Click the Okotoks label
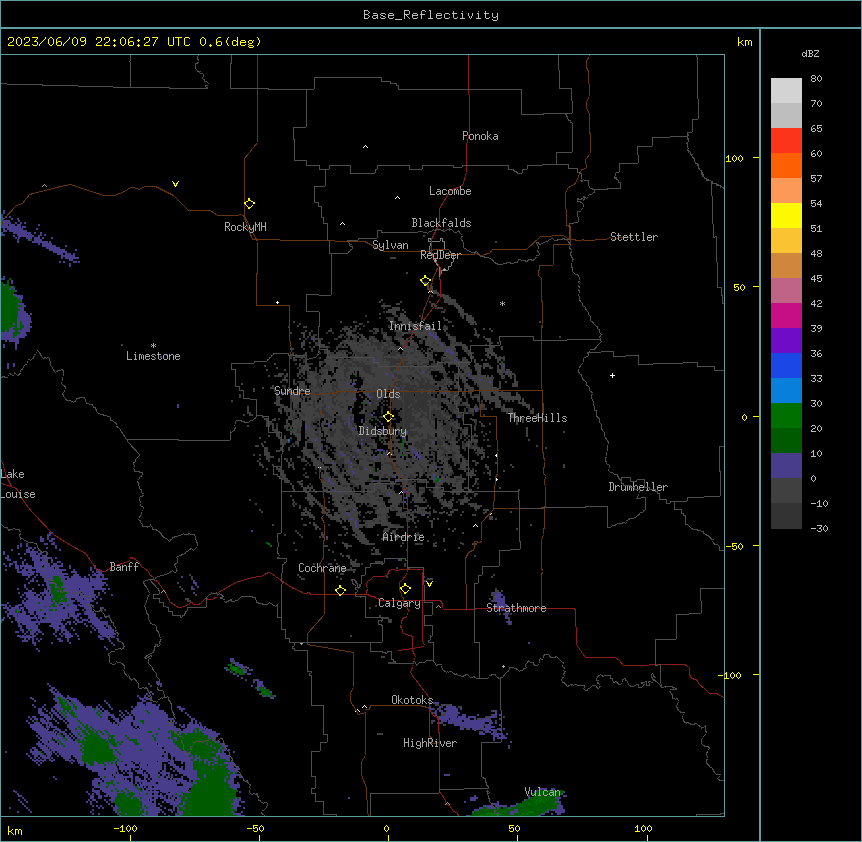The height and width of the screenshot is (842, 862). (x=412, y=700)
